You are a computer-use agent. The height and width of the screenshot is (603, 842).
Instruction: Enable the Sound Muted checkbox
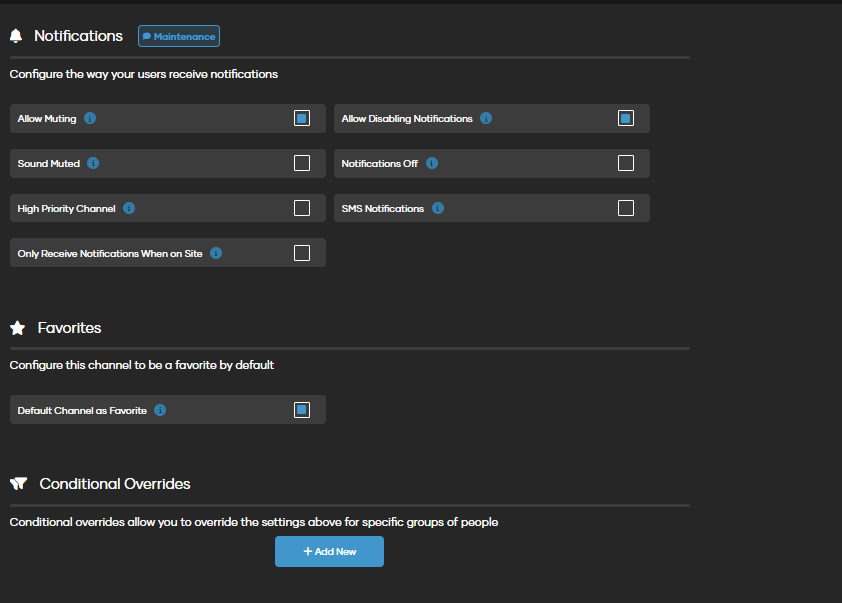[302, 163]
